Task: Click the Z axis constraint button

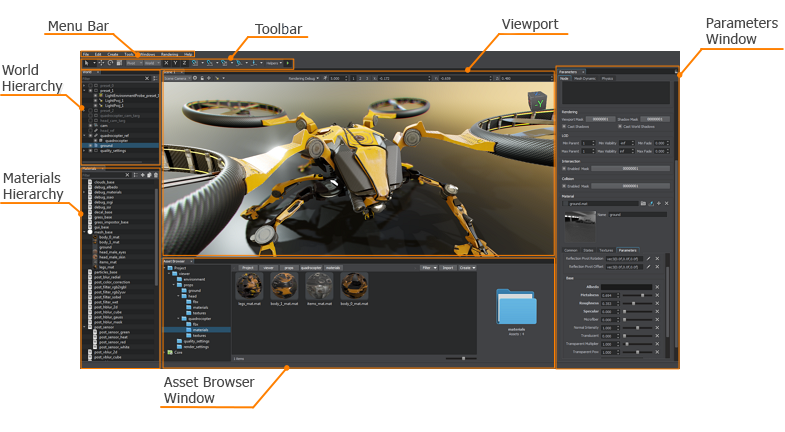Action: tap(185, 63)
